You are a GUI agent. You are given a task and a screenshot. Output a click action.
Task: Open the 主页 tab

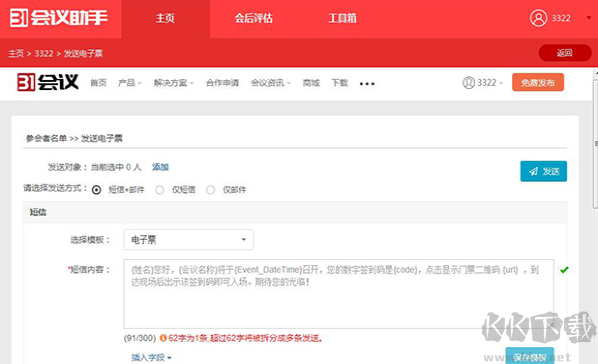coord(165,19)
